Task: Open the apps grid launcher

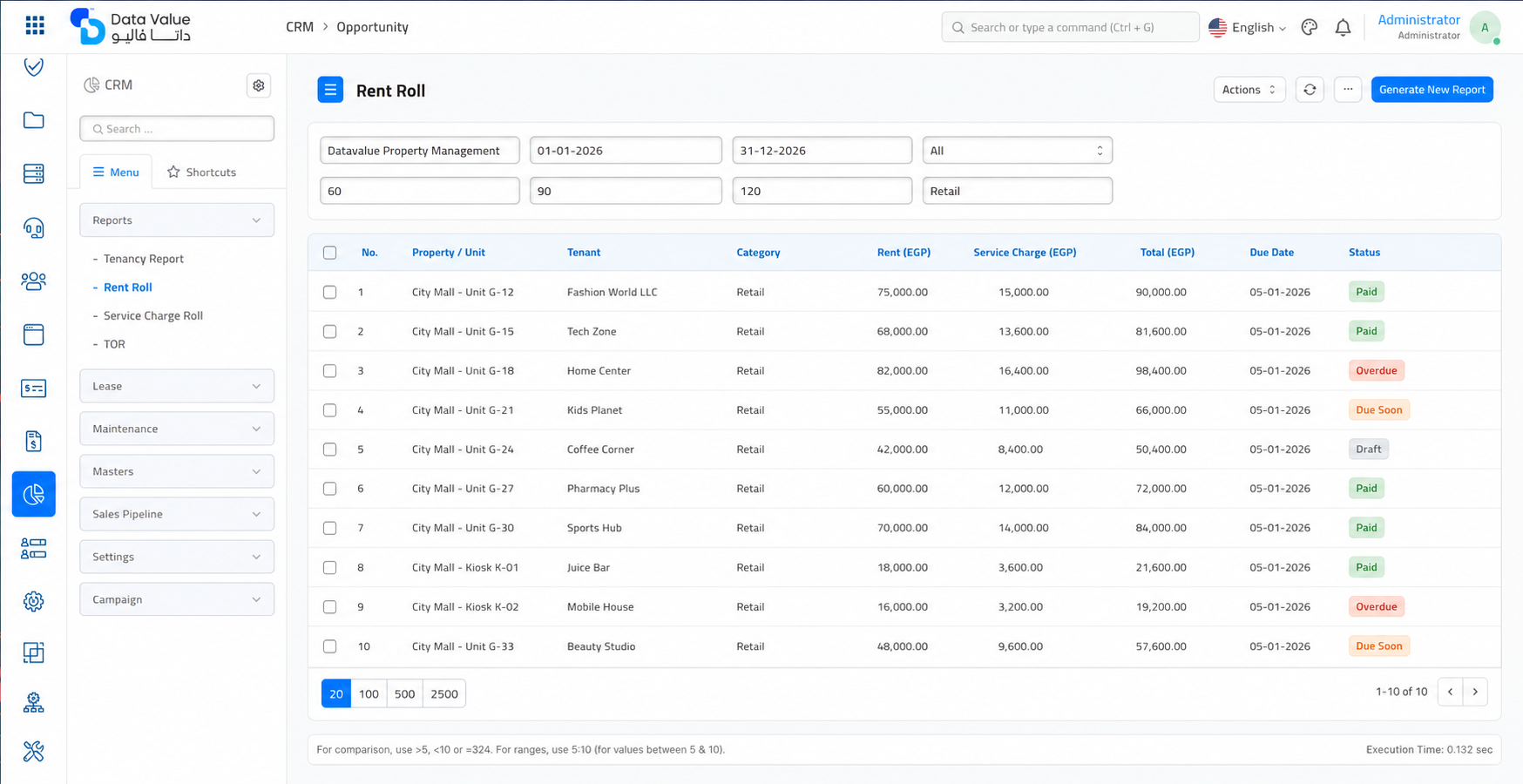Action: [35, 26]
